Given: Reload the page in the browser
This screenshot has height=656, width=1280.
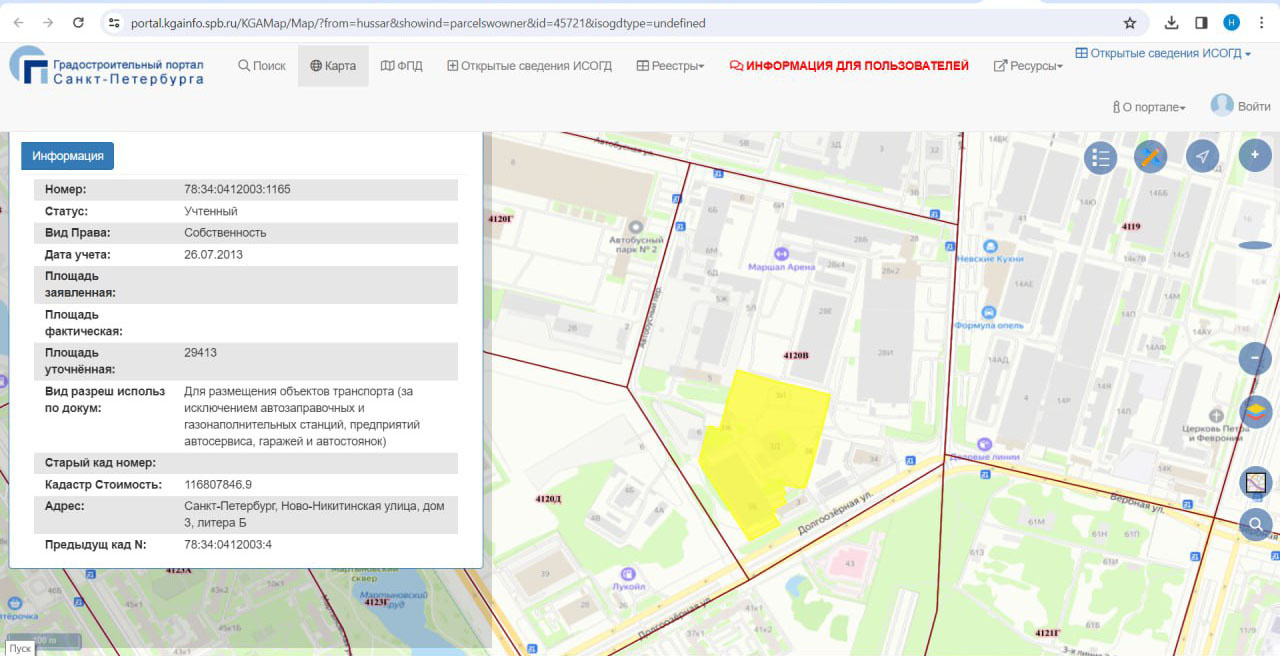Looking at the screenshot, I should (78, 23).
